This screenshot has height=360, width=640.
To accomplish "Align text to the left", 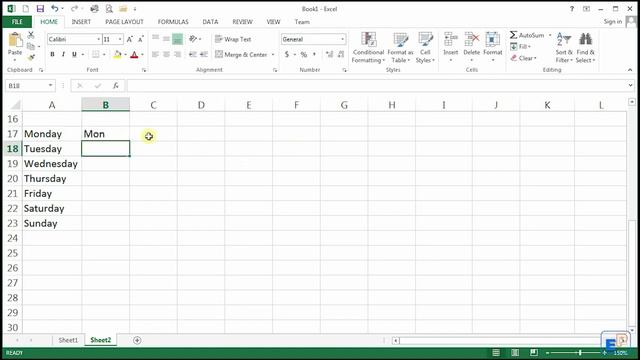I will point(155,54).
